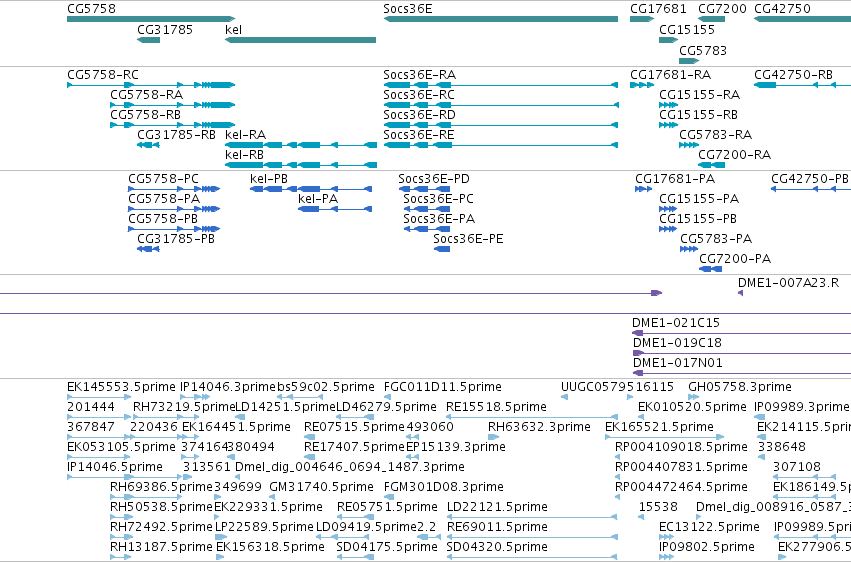Viewport: 851px width, 562px height.
Task: Select EST EK145553.5prime label
Action: (121, 387)
